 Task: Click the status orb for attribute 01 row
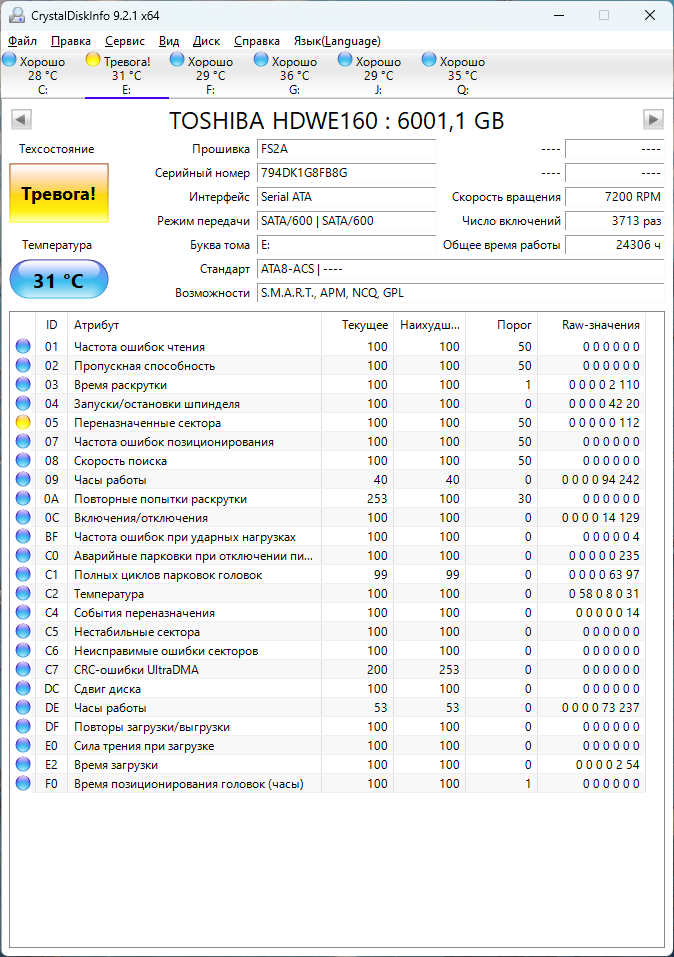pyautogui.click(x=23, y=347)
